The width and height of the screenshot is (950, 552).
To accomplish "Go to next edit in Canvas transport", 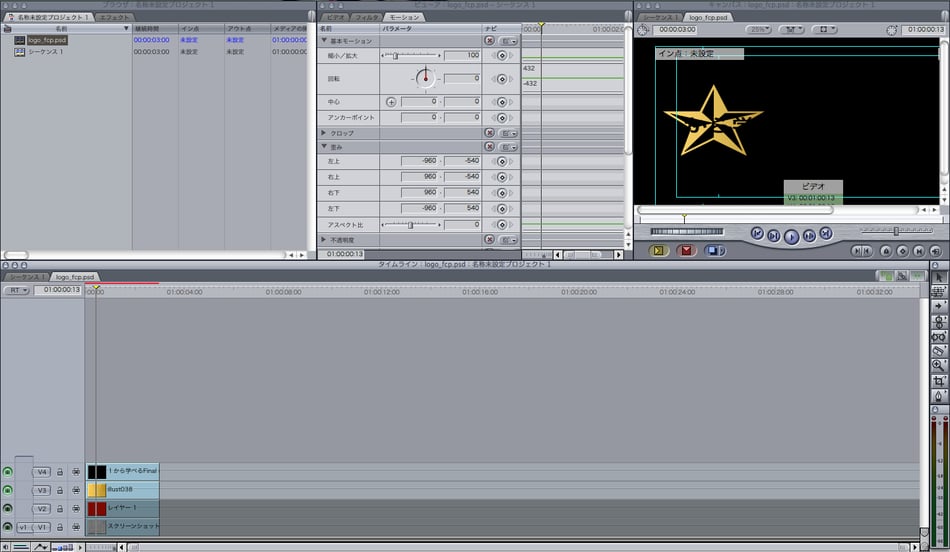I will coord(826,233).
